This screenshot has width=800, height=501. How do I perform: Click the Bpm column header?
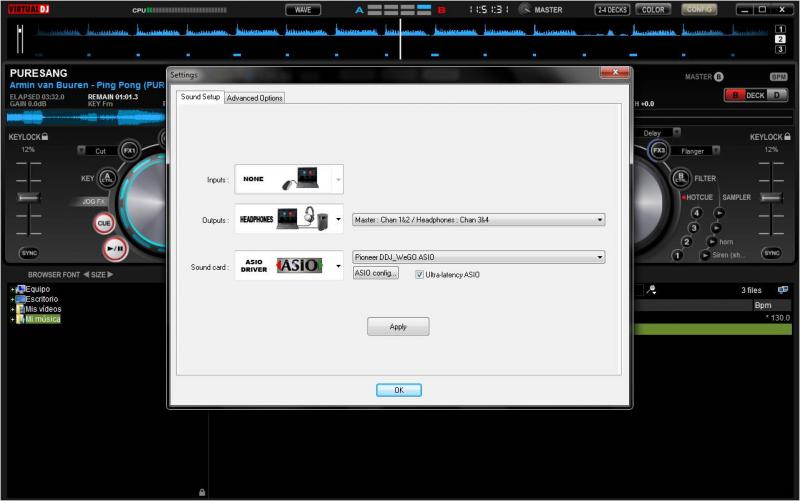(771, 305)
